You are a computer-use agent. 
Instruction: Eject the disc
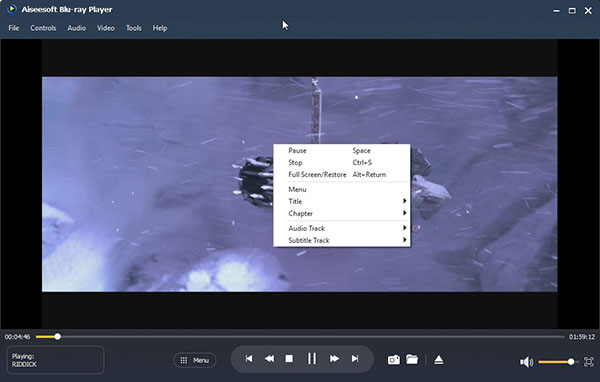click(439, 360)
